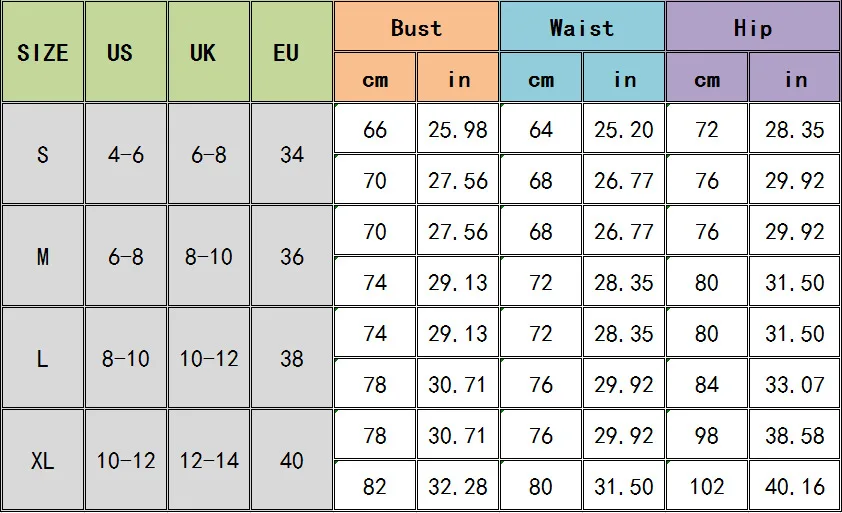Click the XL size row label
This screenshot has width=842, height=513.
point(42,461)
